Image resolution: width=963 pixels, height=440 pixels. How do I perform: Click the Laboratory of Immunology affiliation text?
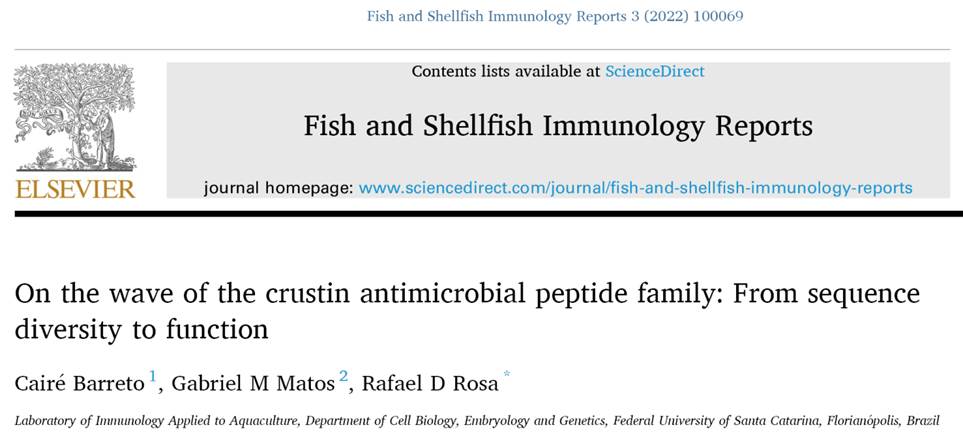[x=477, y=422]
